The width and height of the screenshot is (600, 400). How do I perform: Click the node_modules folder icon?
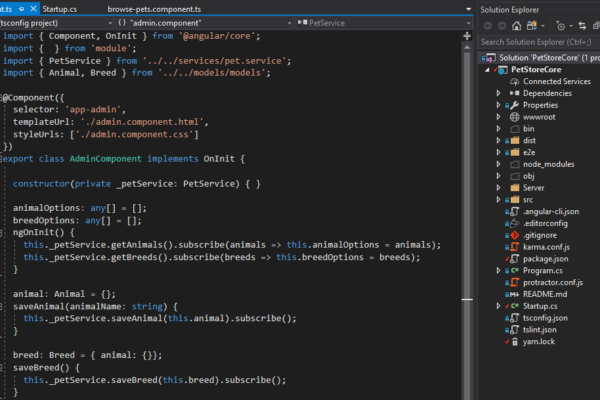pos(515,165)
